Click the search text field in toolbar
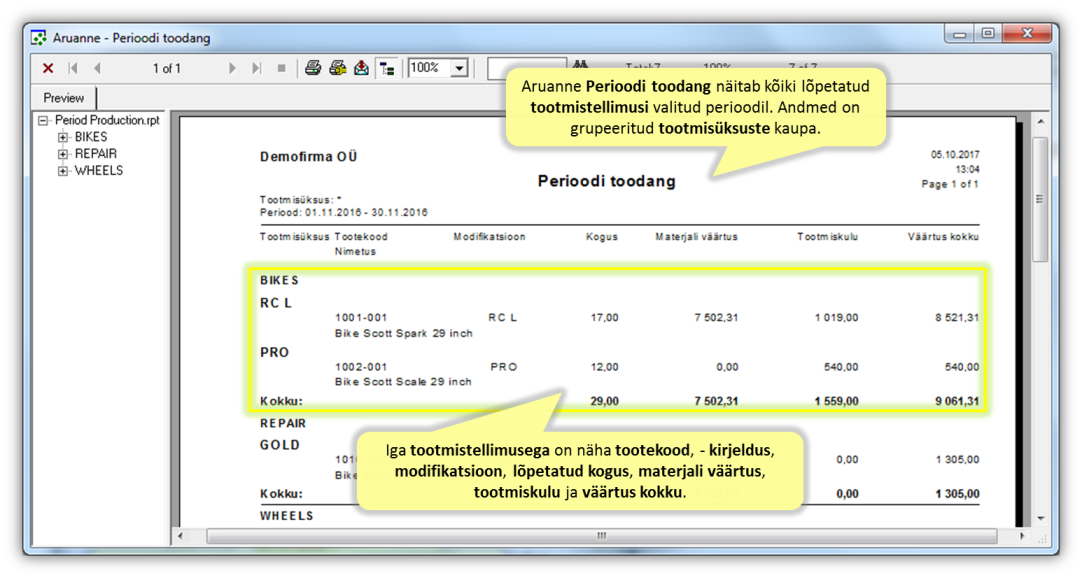This screenshot has height=578, width=1082. click(526, 68)
